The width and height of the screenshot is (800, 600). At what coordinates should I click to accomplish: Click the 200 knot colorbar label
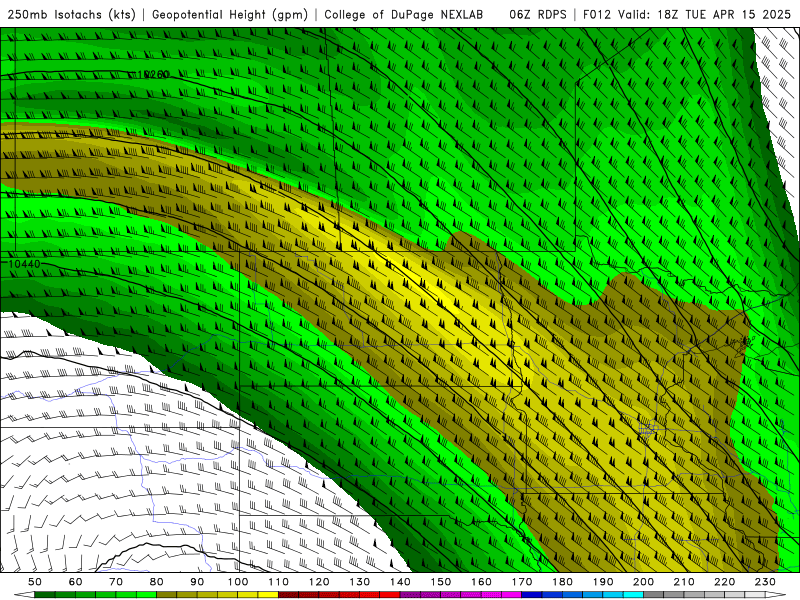[643, 582]
